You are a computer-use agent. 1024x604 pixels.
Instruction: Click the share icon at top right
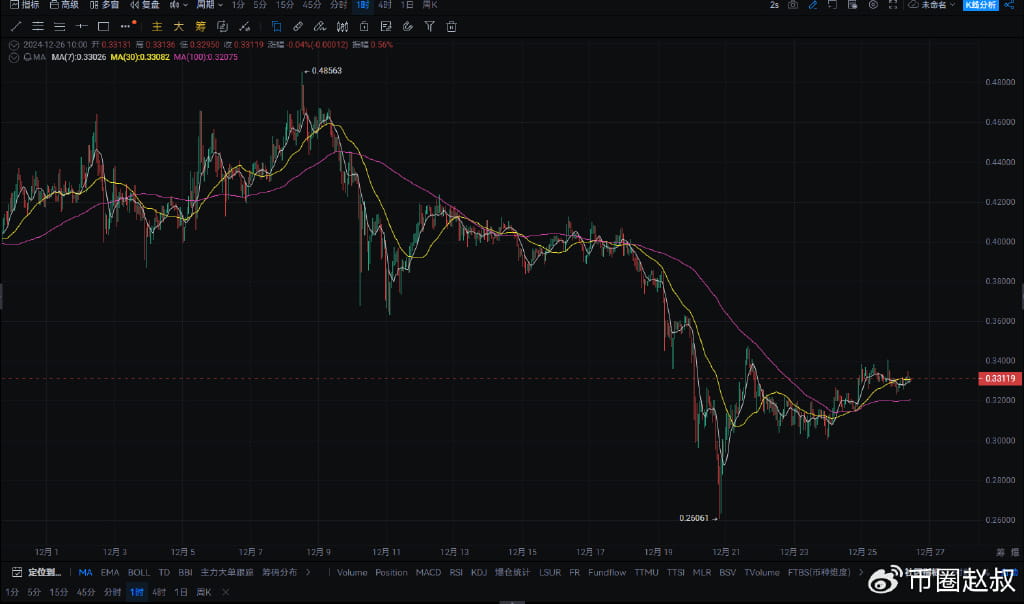(1009, 5)
